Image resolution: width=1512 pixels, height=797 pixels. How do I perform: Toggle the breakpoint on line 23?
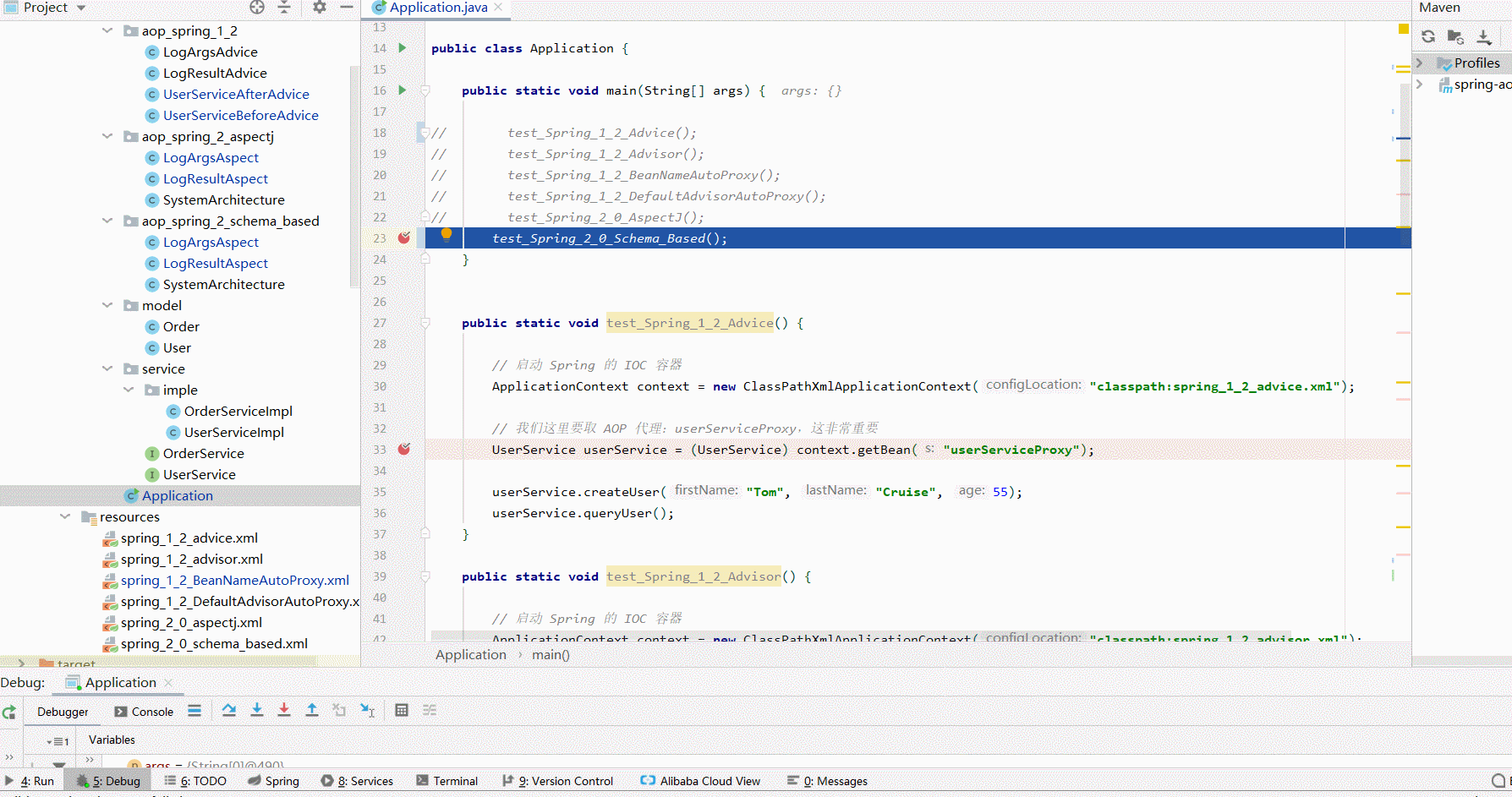coord(404,237)
